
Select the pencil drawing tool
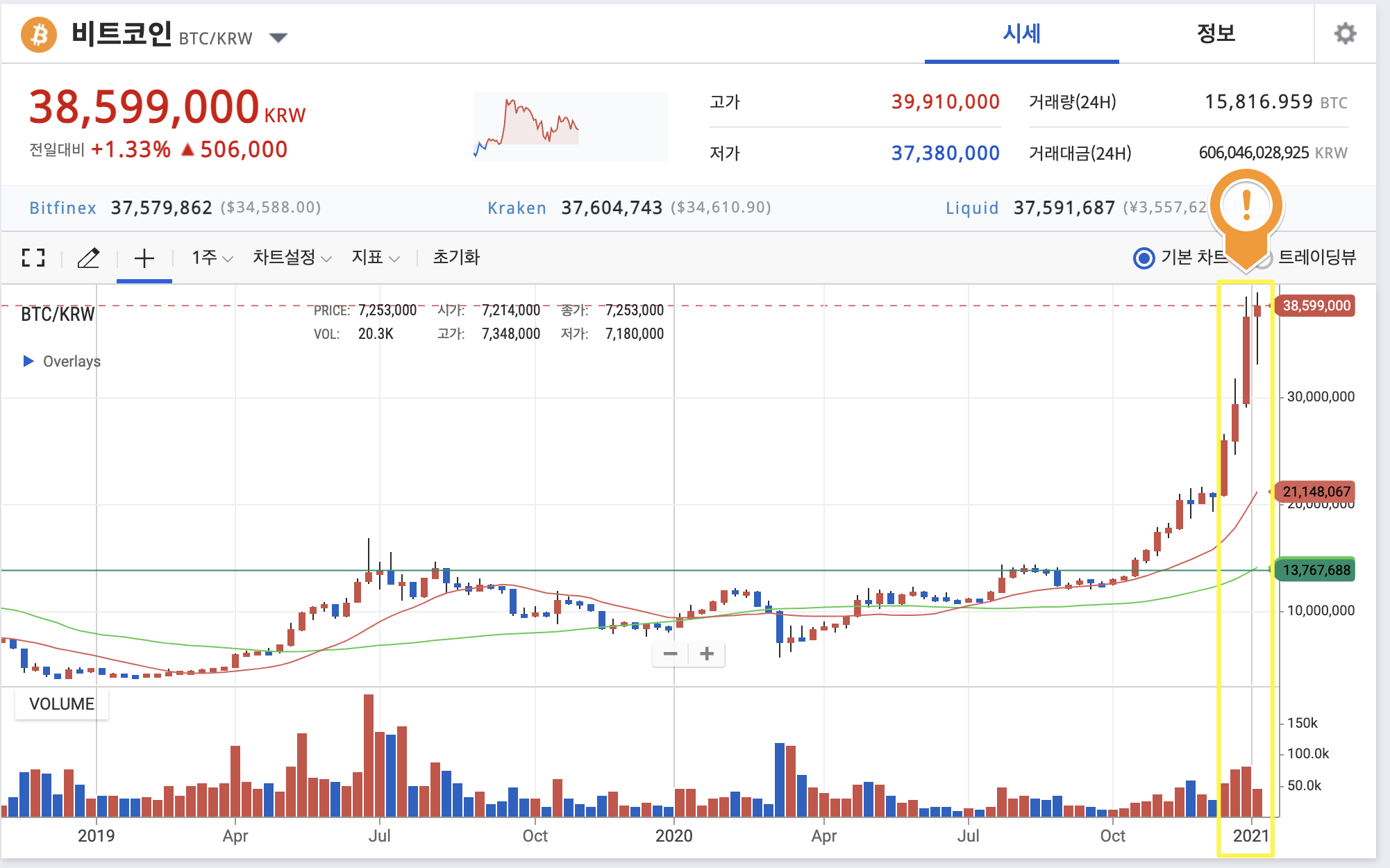pos(88,258)
